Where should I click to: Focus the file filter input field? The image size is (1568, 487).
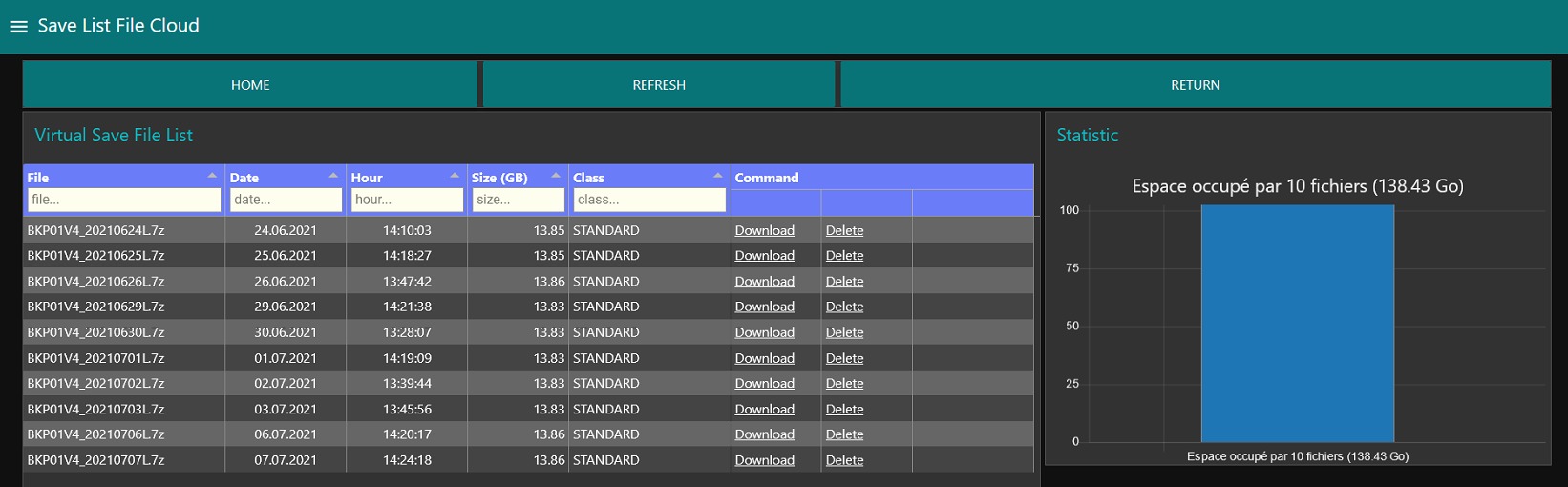pos(124,200)
